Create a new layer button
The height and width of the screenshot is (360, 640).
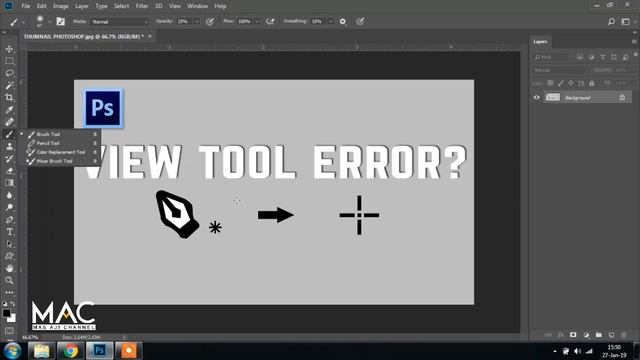(611, 335)
